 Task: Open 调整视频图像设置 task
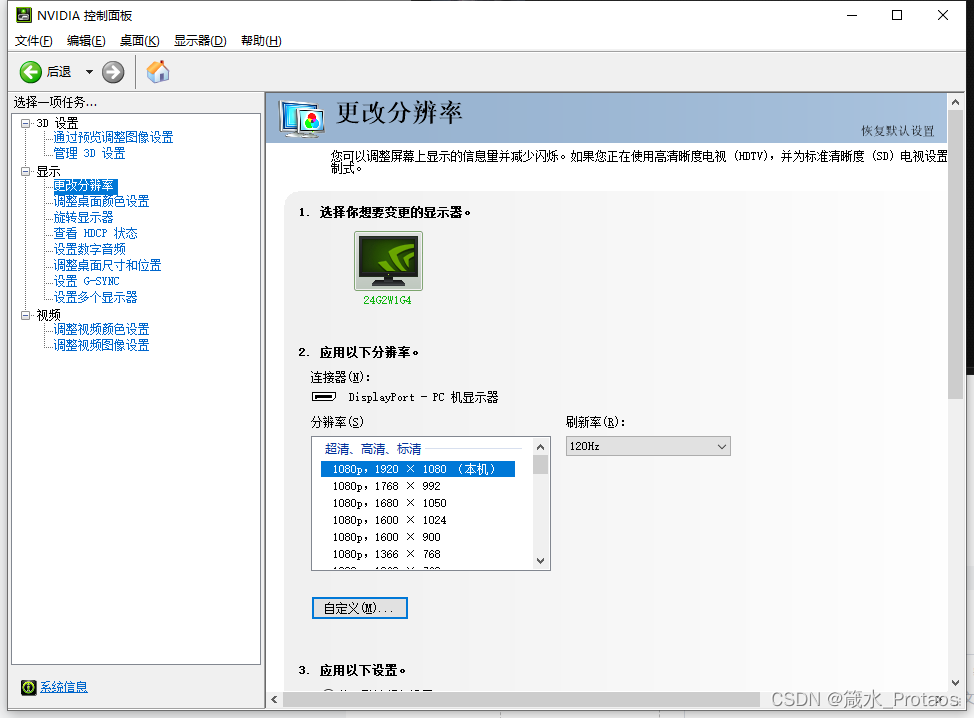pos(101,345)
